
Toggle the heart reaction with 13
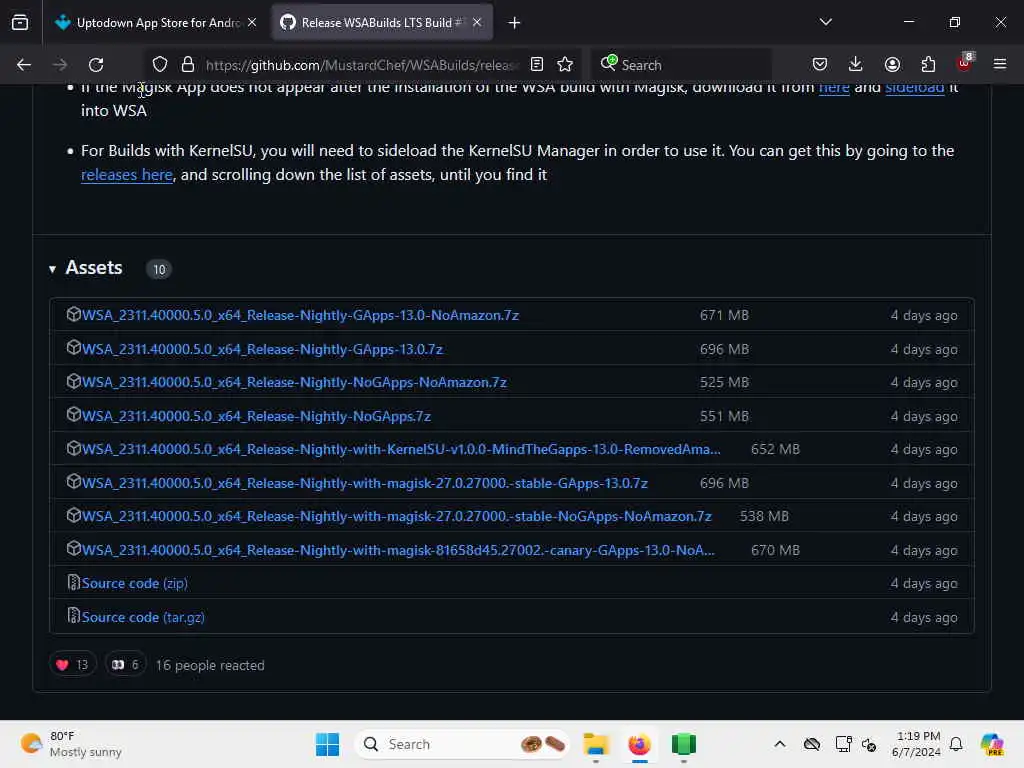[x=72, y=665]
